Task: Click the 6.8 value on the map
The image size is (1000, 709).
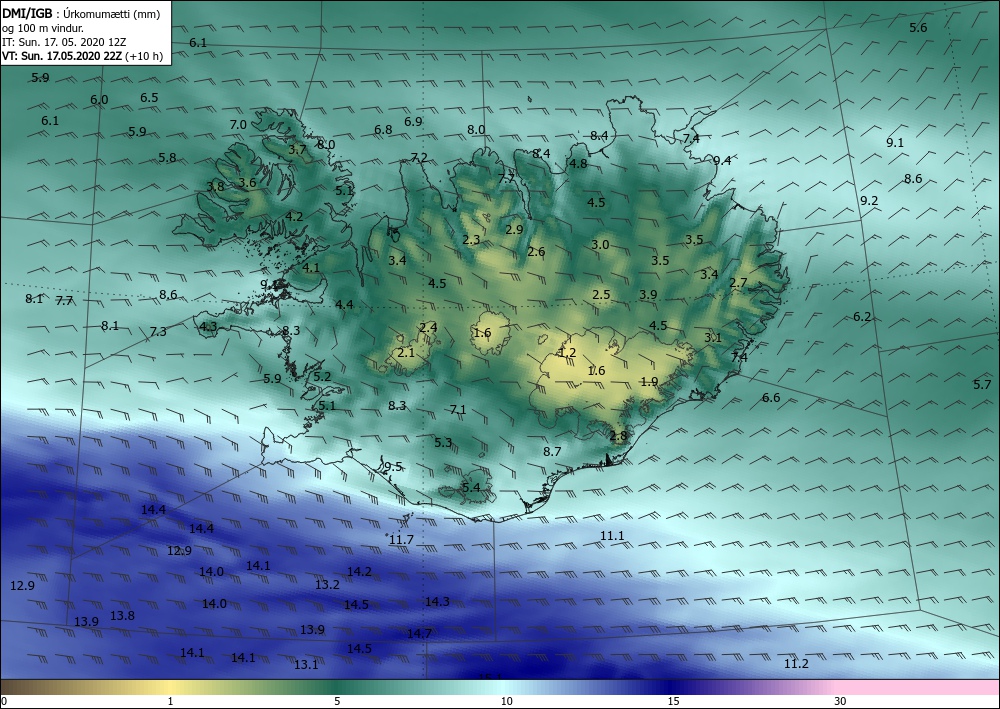Action: [x=383, y=129]
